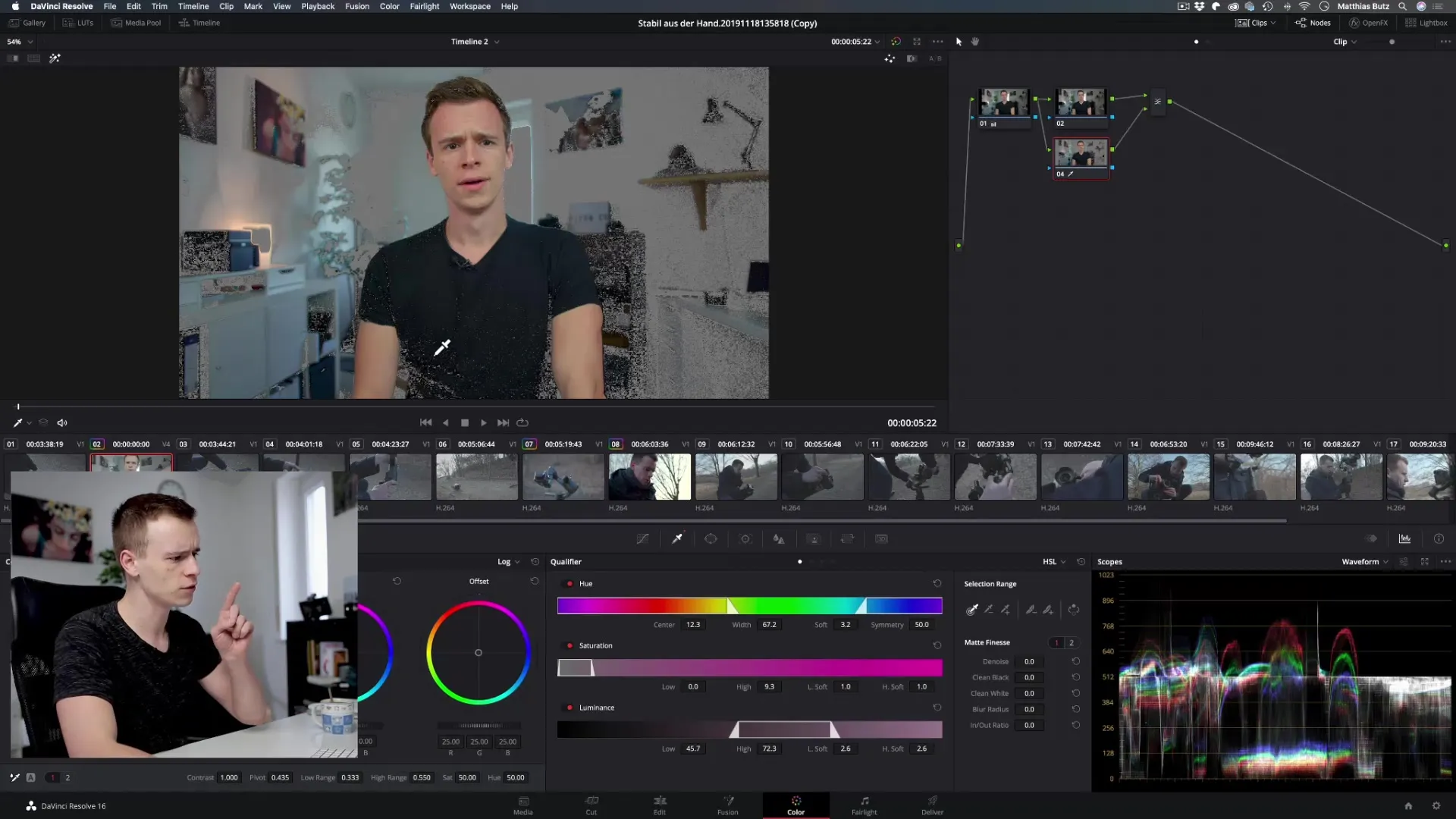The width and height of the screenshot is (1456, 819).
Task: Toggle Saturation qualifier on or off
Action: (x=570, y=645)
